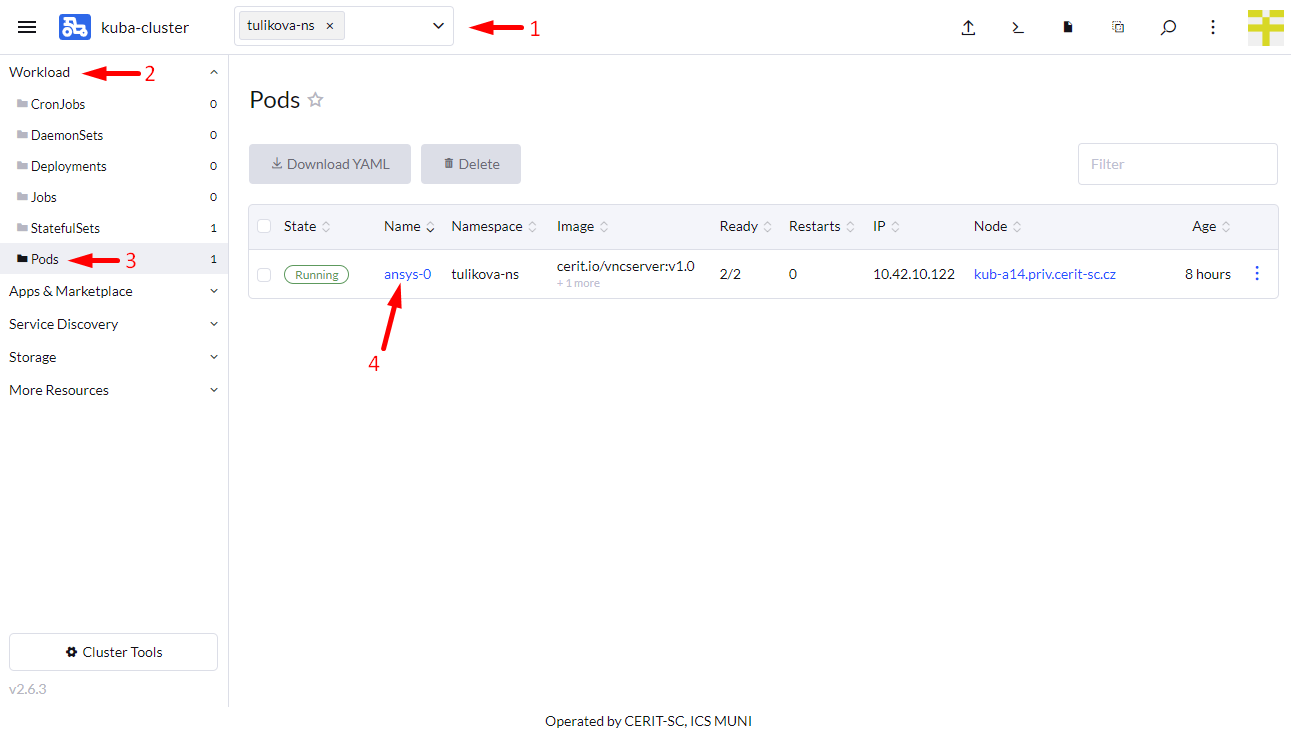
Task: Open the ansys-0 pod link
Action: click(x=407, y=274)
